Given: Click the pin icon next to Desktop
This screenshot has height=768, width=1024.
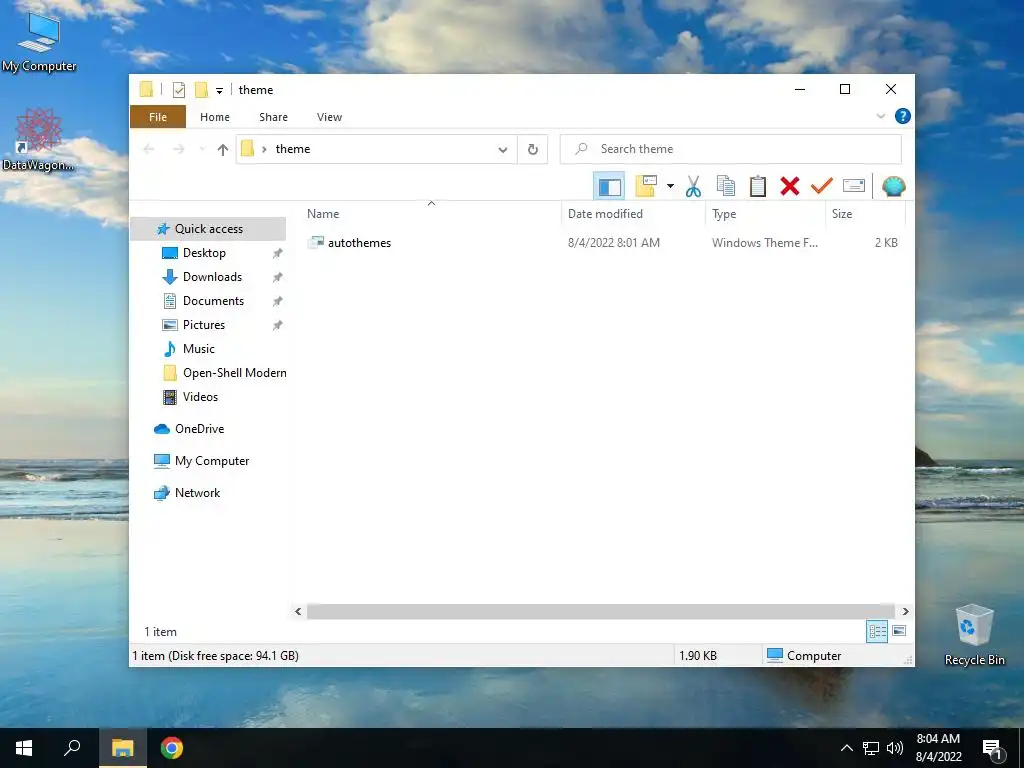Looking at the screenshot, I should click(x=278, y=253).
